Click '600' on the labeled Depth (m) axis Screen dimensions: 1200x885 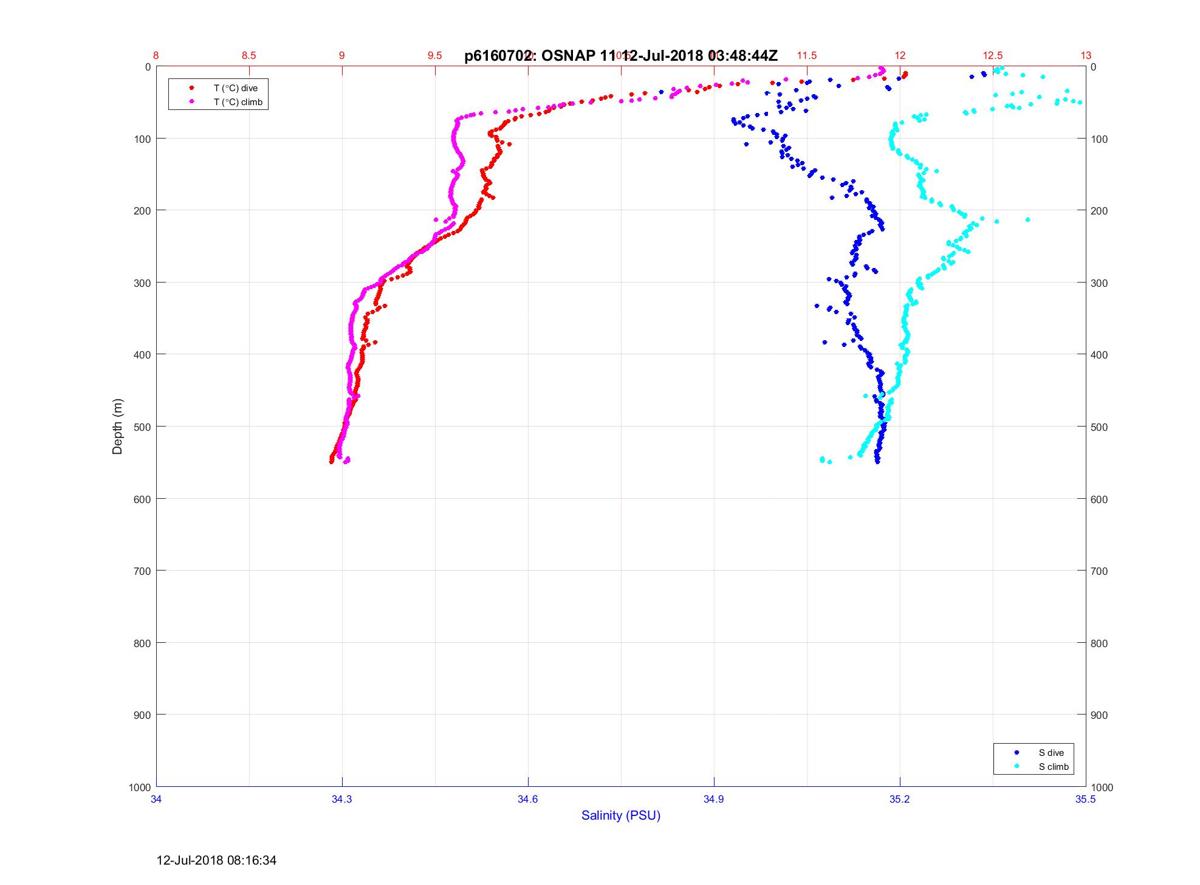(x=142, y=499)
